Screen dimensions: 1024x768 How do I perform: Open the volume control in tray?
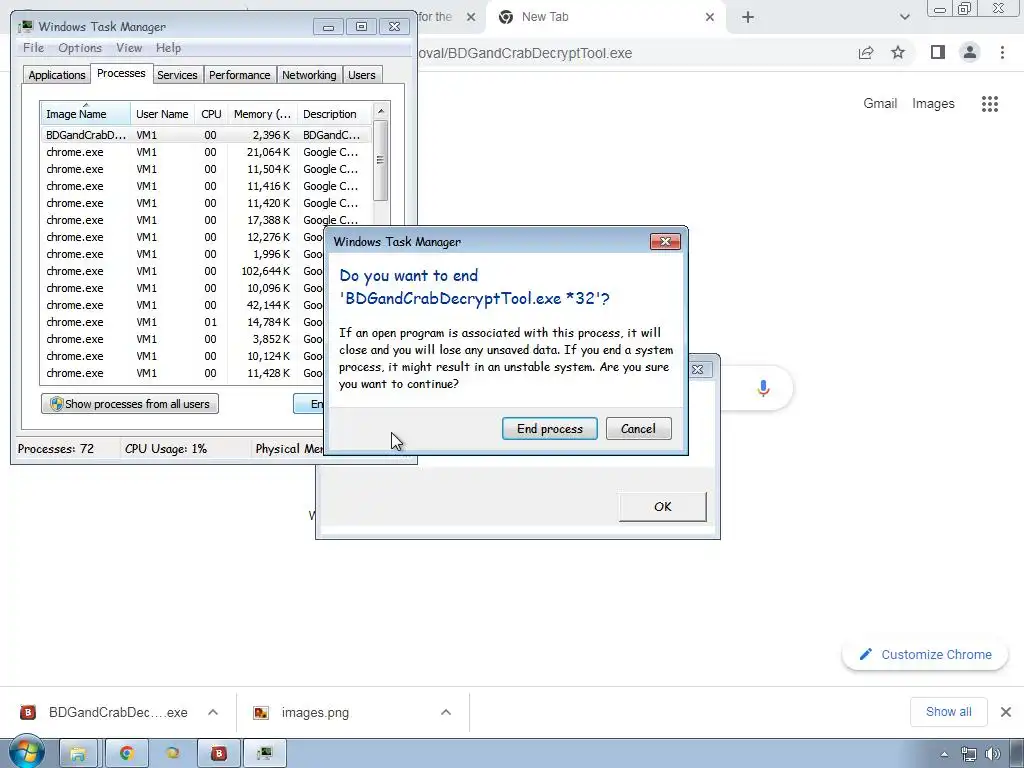tap(993, 754)
